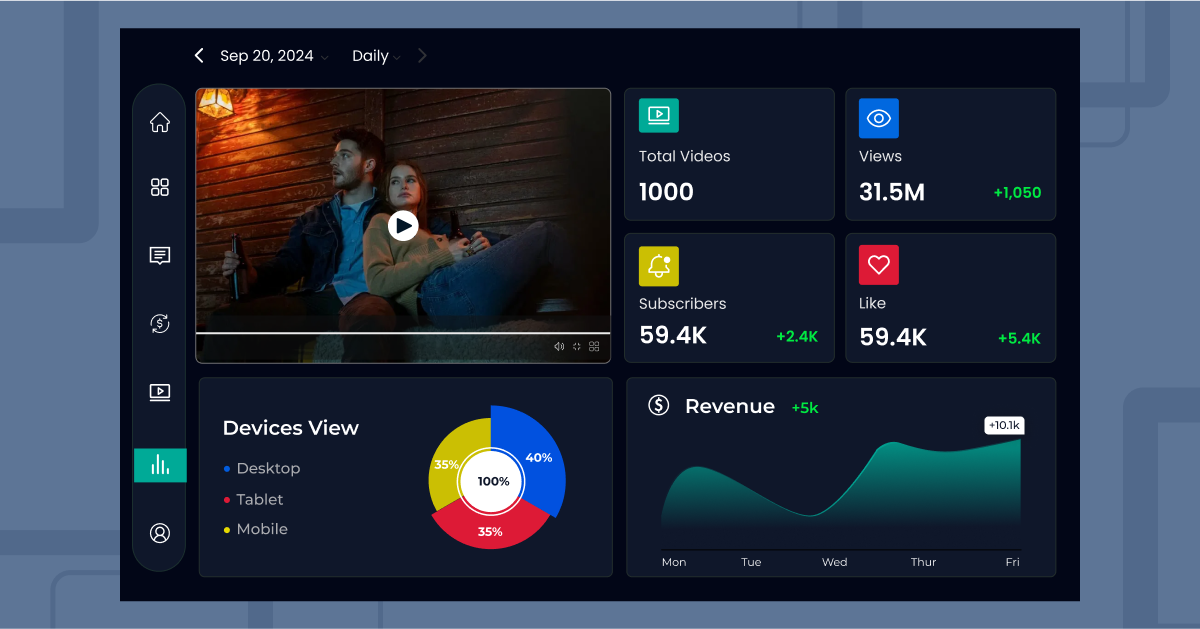
Task: Click the +5.4K gain on the Like card
Action: 1019,339
